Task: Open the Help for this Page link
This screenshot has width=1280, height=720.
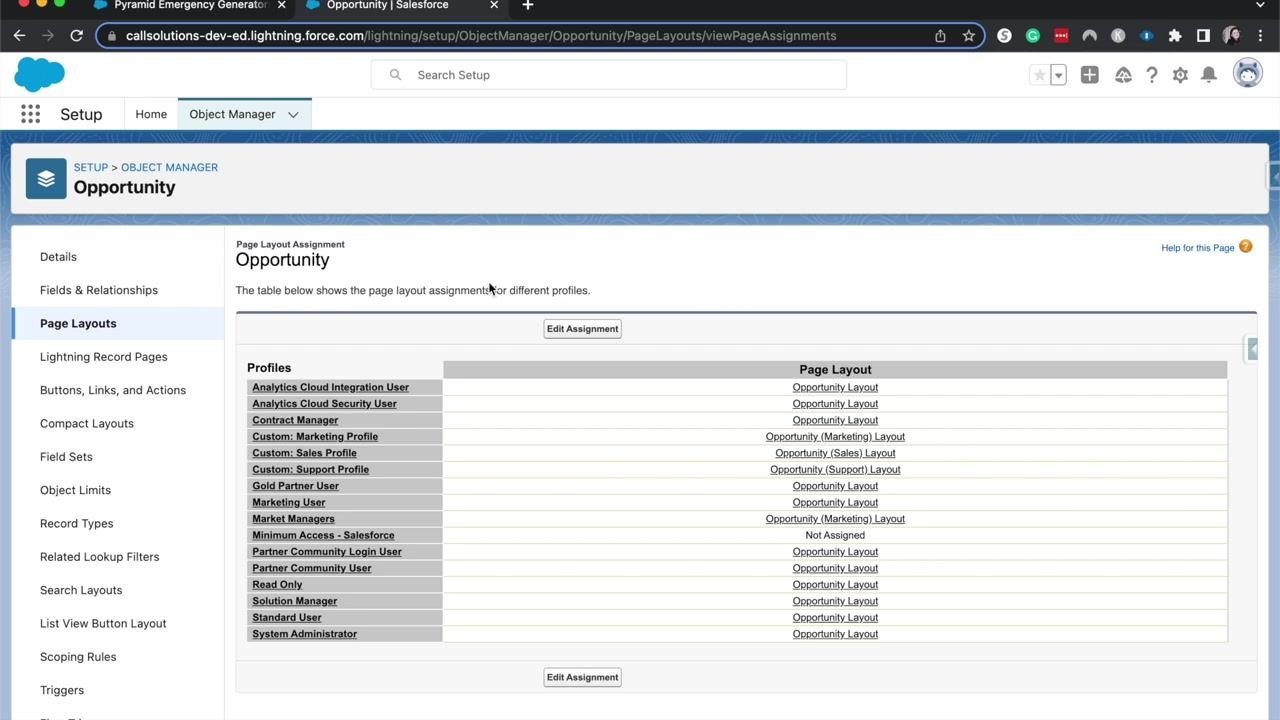Action: [1197, 248]
